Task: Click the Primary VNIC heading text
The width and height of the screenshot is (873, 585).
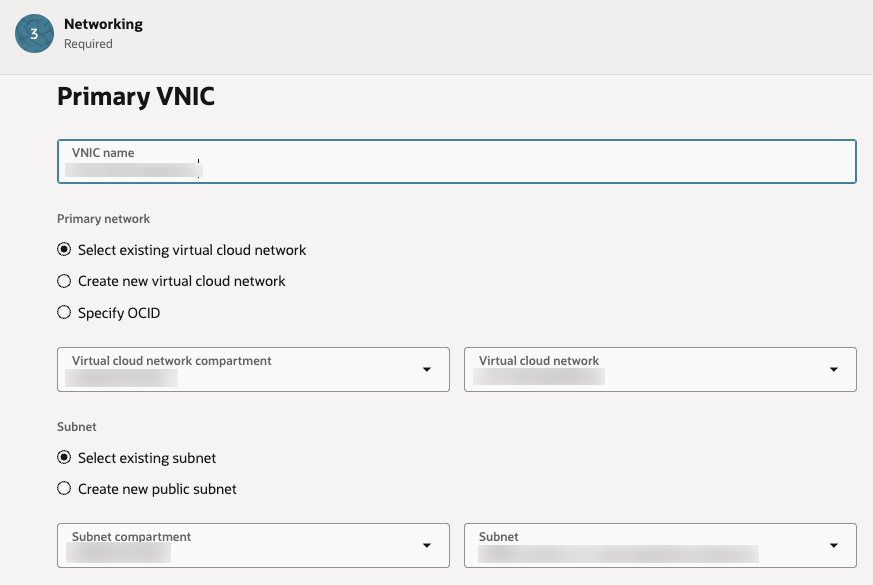Action: click(x=136, y=96)
